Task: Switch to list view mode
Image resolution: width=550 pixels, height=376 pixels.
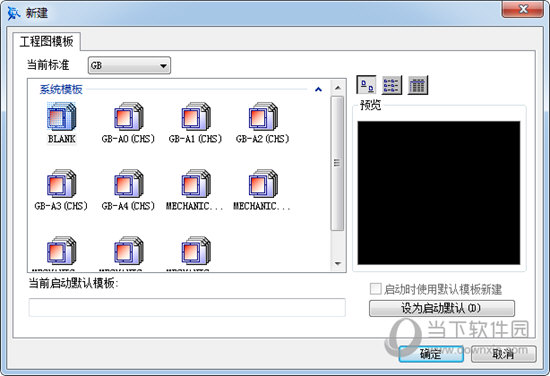Action: [x=392, y=85]
